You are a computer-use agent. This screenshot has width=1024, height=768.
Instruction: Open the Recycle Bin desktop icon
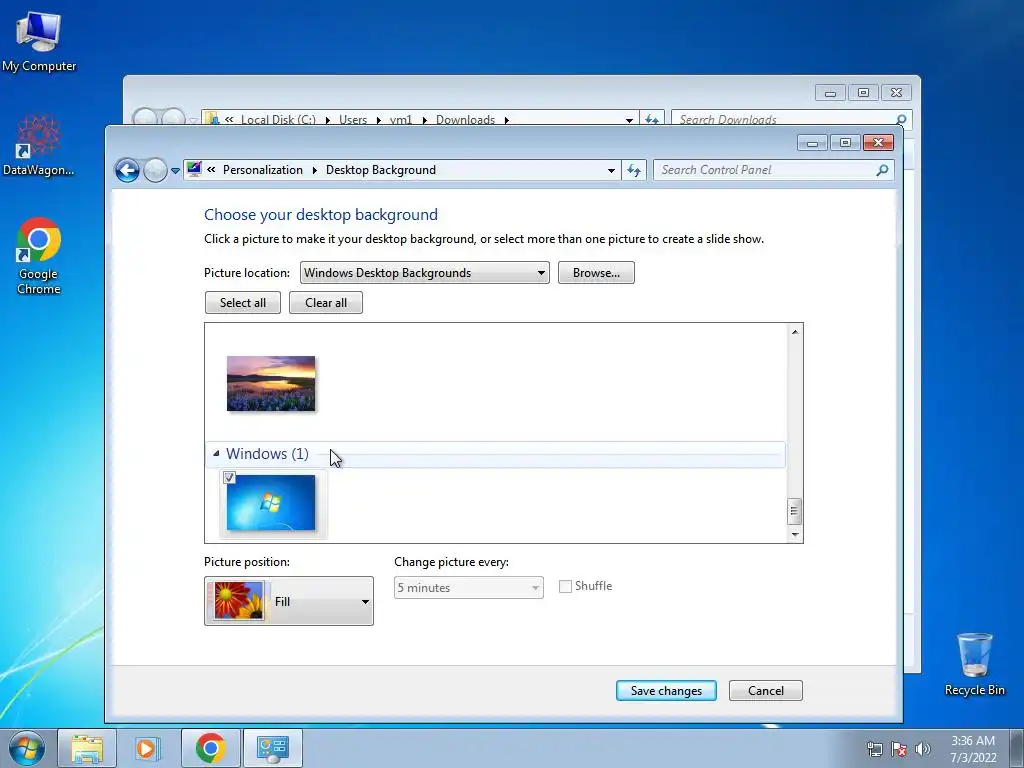click(974, 664)
